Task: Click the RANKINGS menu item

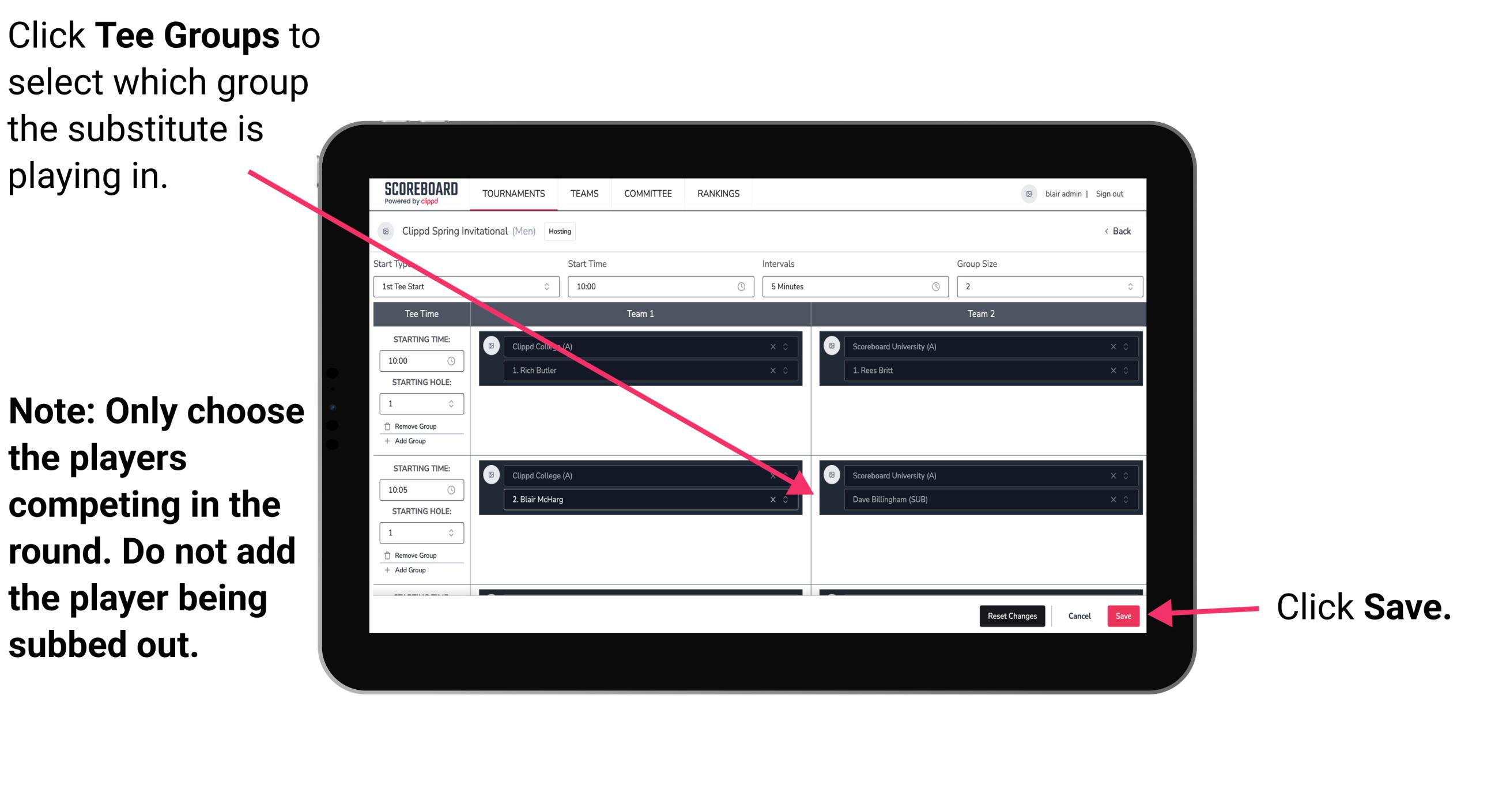Action: [718, 194]
